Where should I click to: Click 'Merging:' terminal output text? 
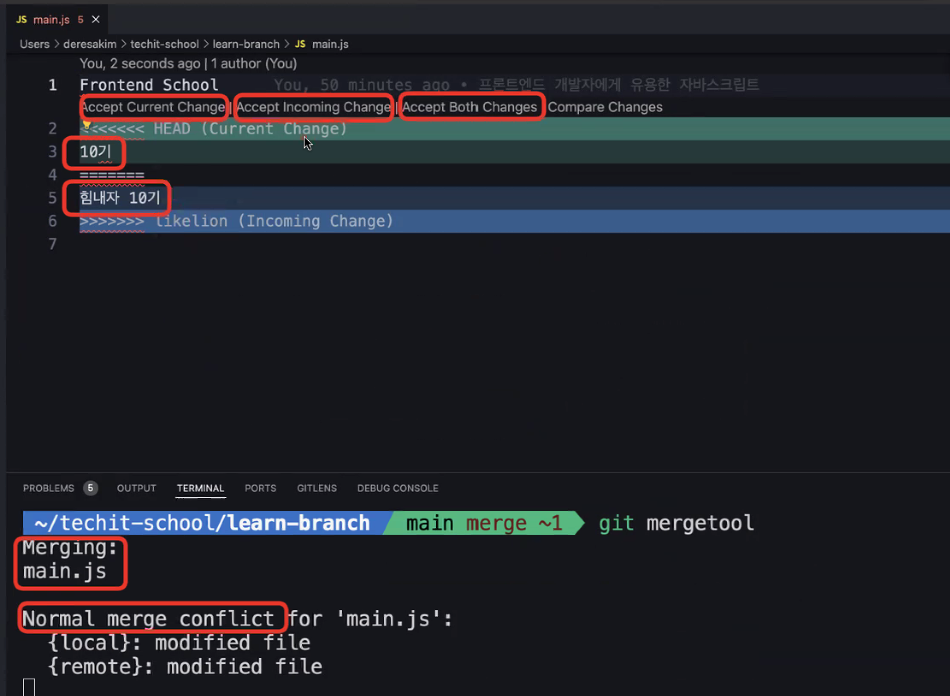(x=70, y=548)
